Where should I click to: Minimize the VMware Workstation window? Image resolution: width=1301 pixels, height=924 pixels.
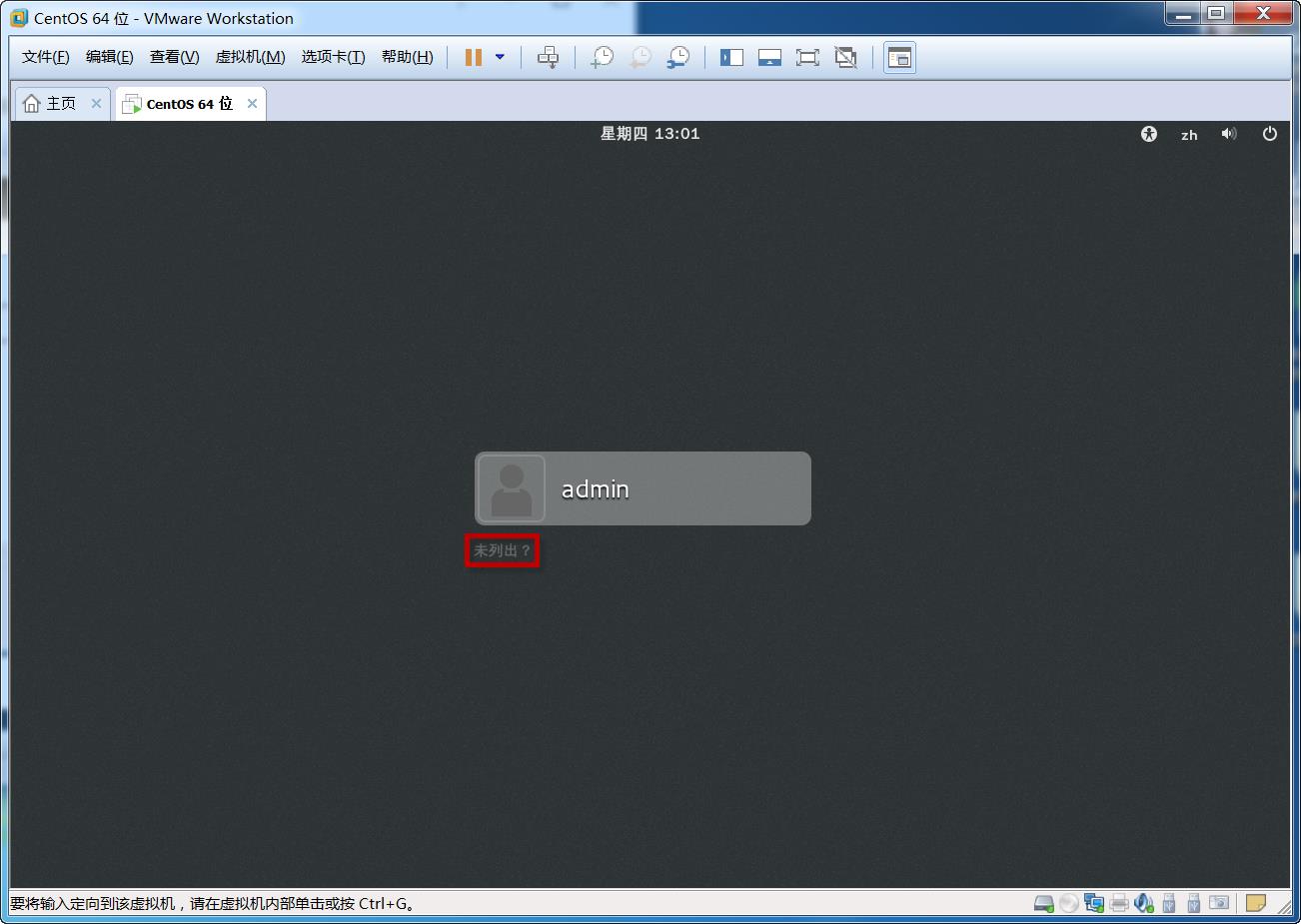pyautogui.click(x=1183, y=14)
